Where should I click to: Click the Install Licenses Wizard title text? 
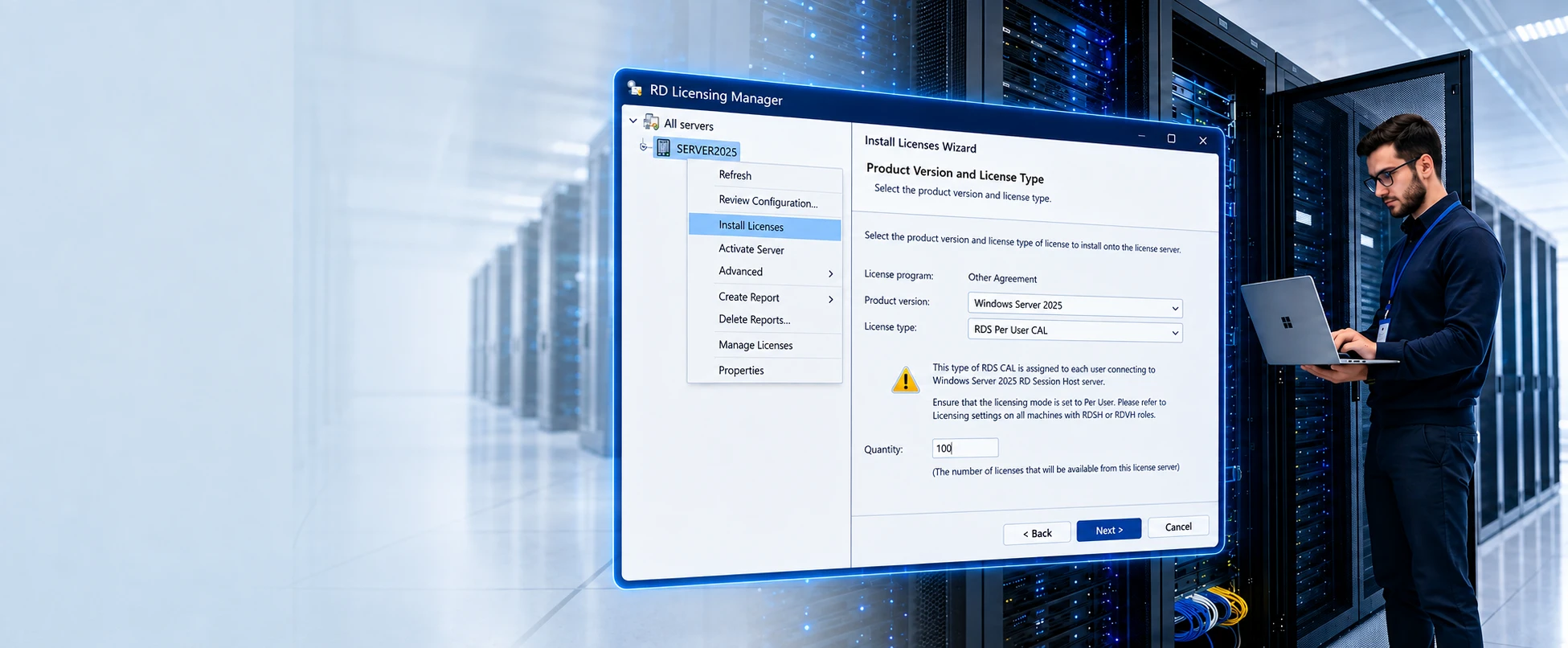(x=920, y=144)
